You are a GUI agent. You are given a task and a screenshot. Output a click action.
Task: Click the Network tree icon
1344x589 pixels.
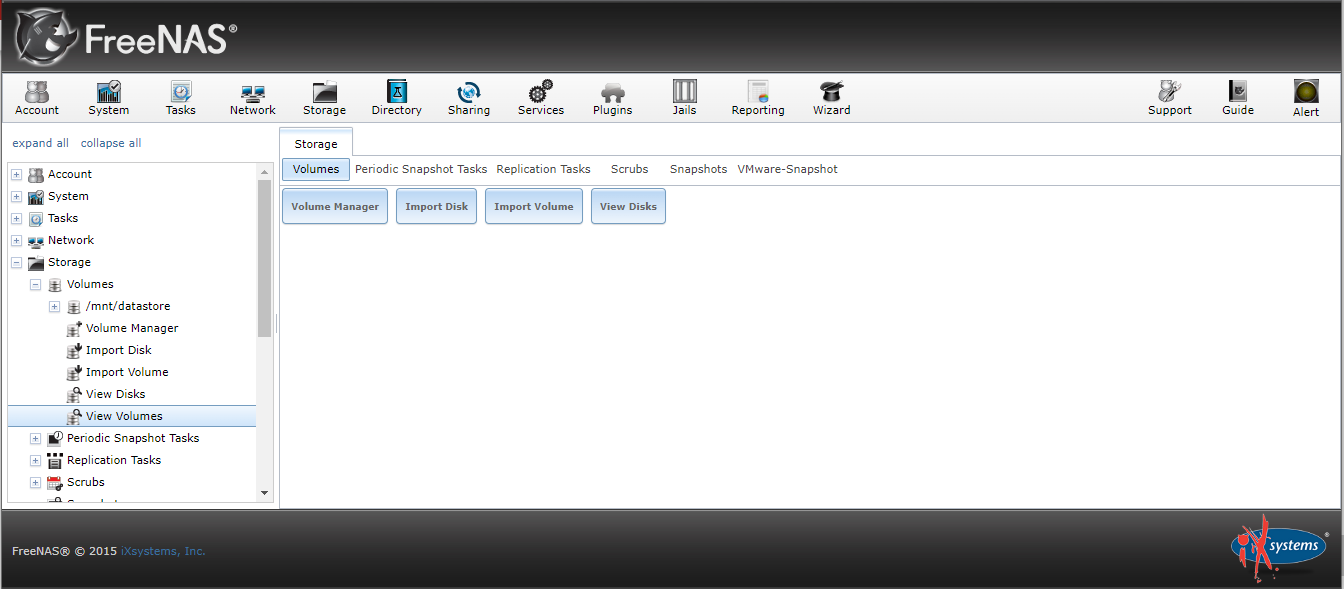pos(36,240)
